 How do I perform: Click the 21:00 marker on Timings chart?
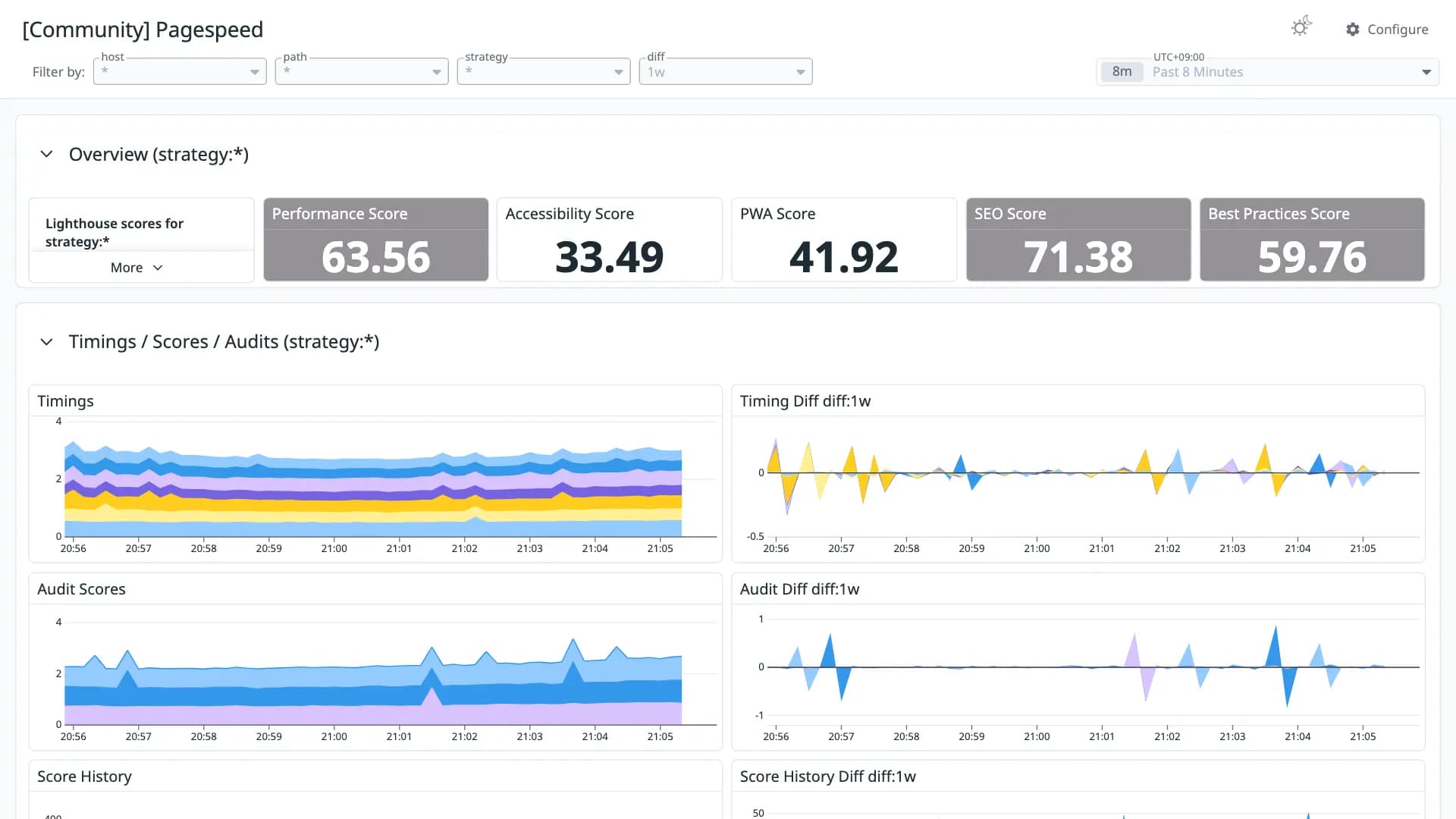coord(334,548)
